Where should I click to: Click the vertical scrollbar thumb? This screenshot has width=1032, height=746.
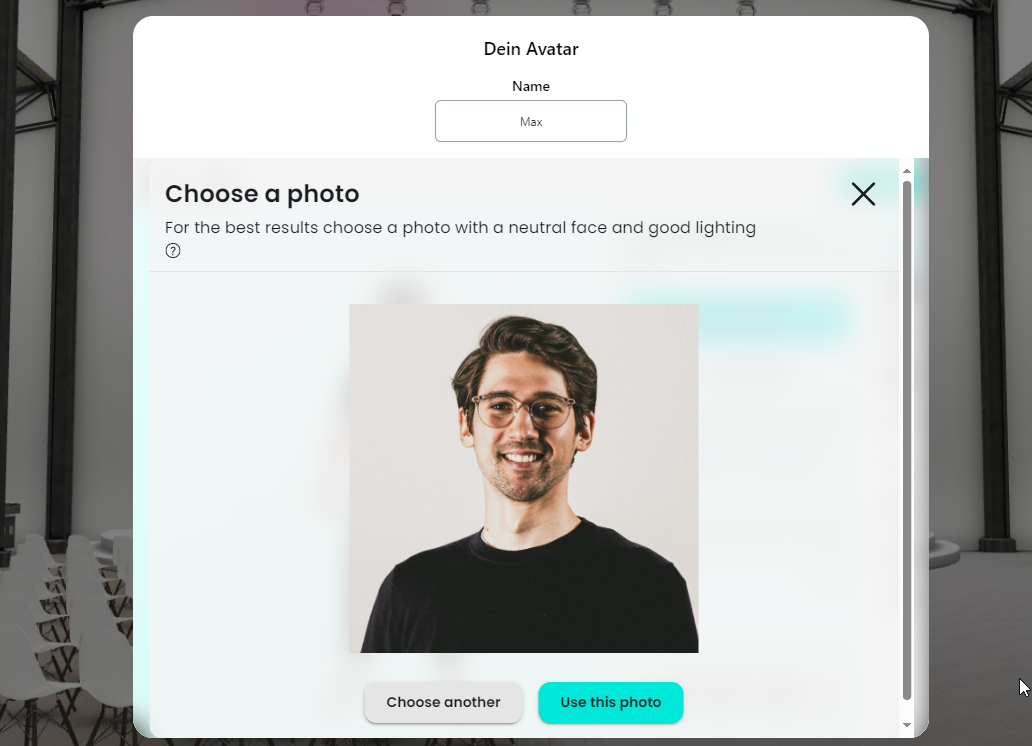point(907,440)
